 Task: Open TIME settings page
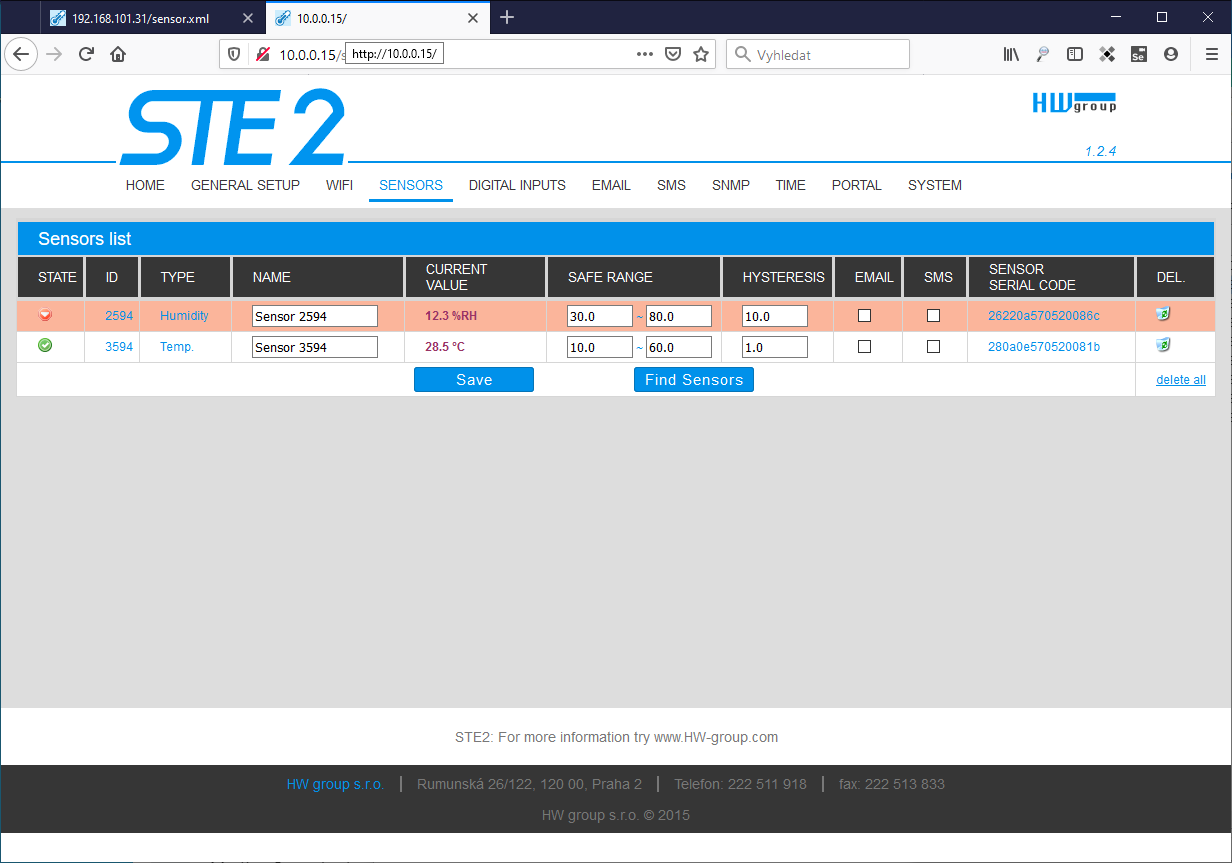[790, 185]
